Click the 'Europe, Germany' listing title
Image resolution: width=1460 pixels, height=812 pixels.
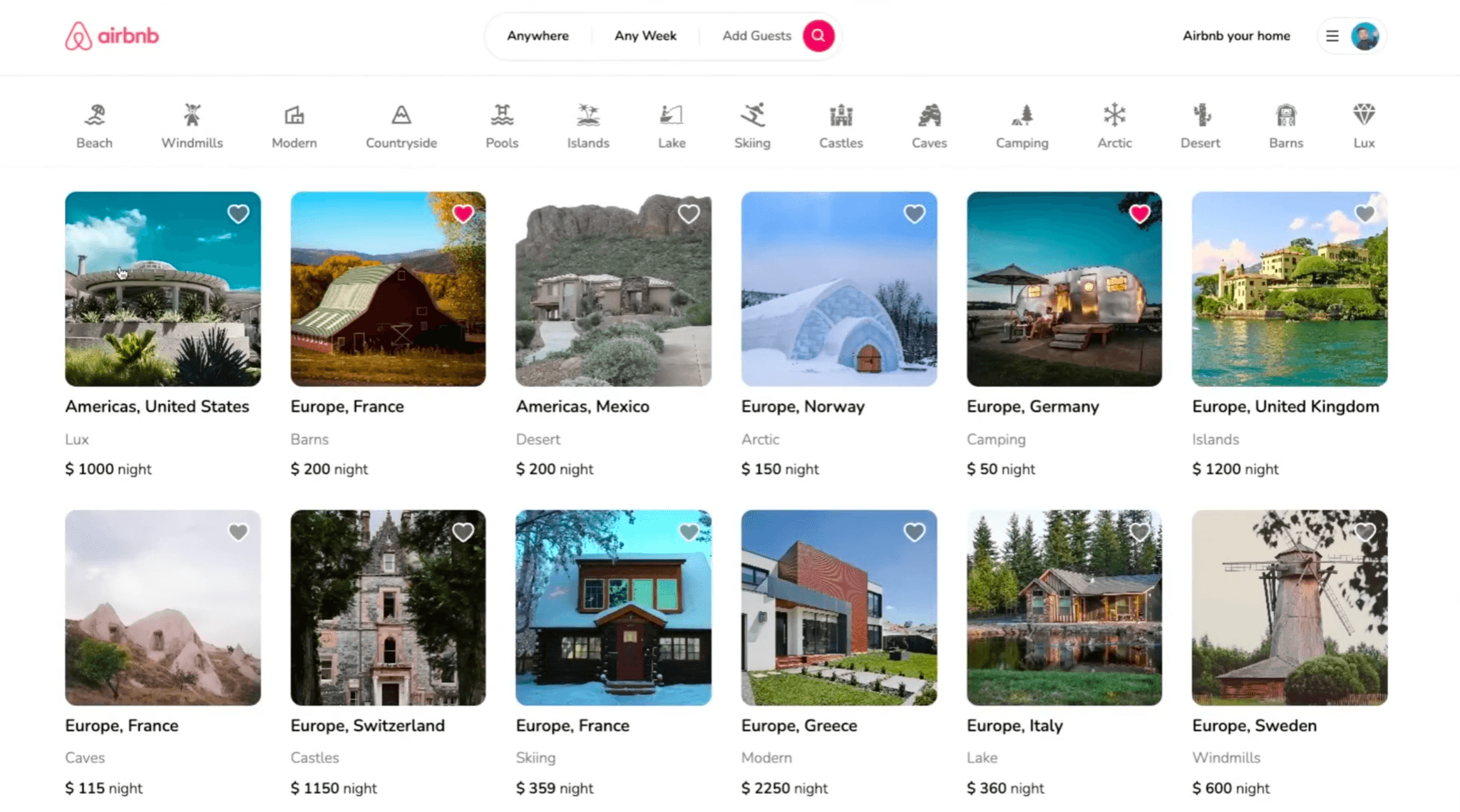coord(1032,406)
